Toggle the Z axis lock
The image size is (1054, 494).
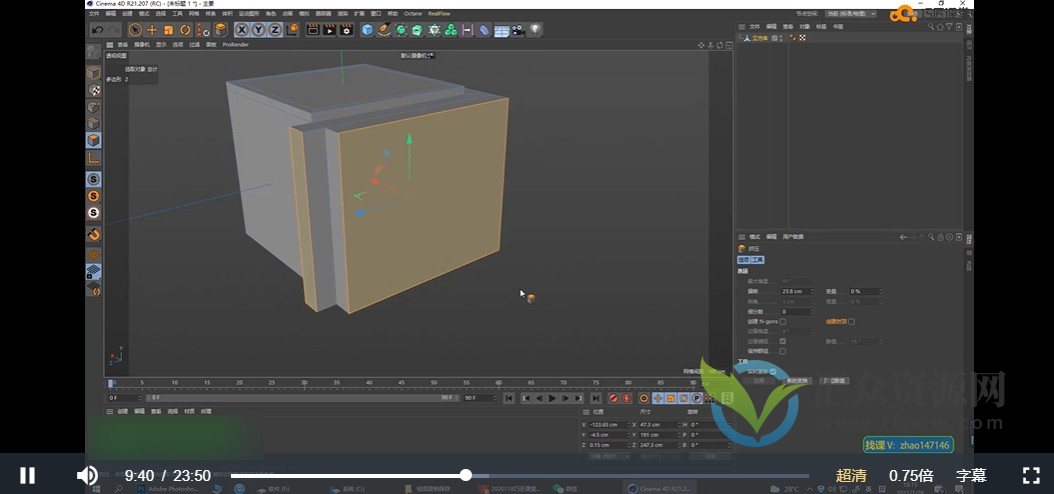tap(273, 30)
